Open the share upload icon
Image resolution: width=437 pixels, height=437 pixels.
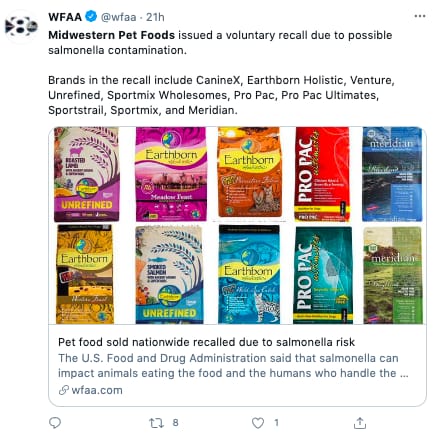coord(360,423)
